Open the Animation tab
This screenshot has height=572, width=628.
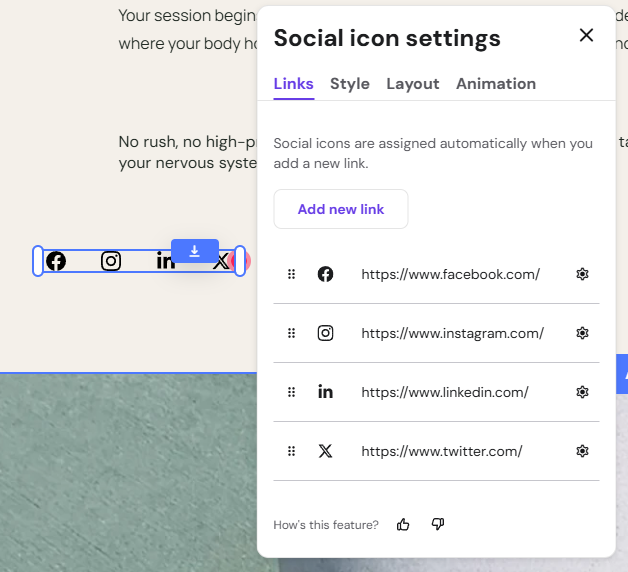tap(496, 84)
